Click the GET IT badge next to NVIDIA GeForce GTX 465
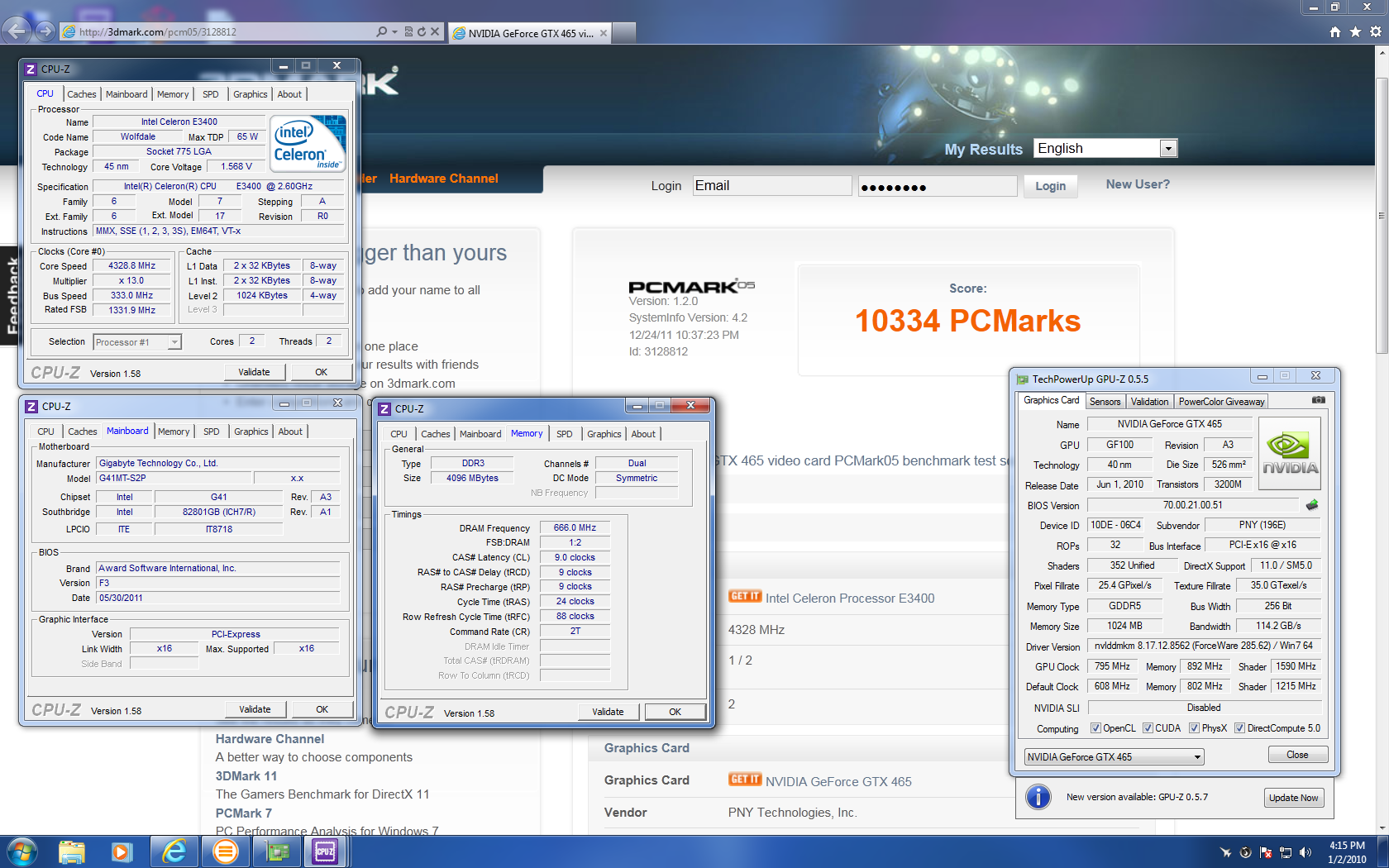Viewport: 1389px width, 868px height. 745,780
